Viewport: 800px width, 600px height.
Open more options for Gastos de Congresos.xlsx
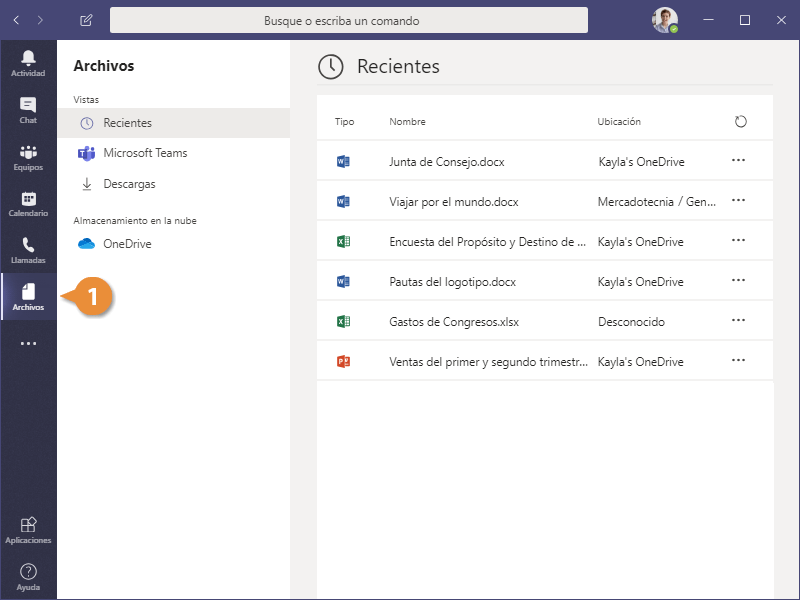click(739, 321)
